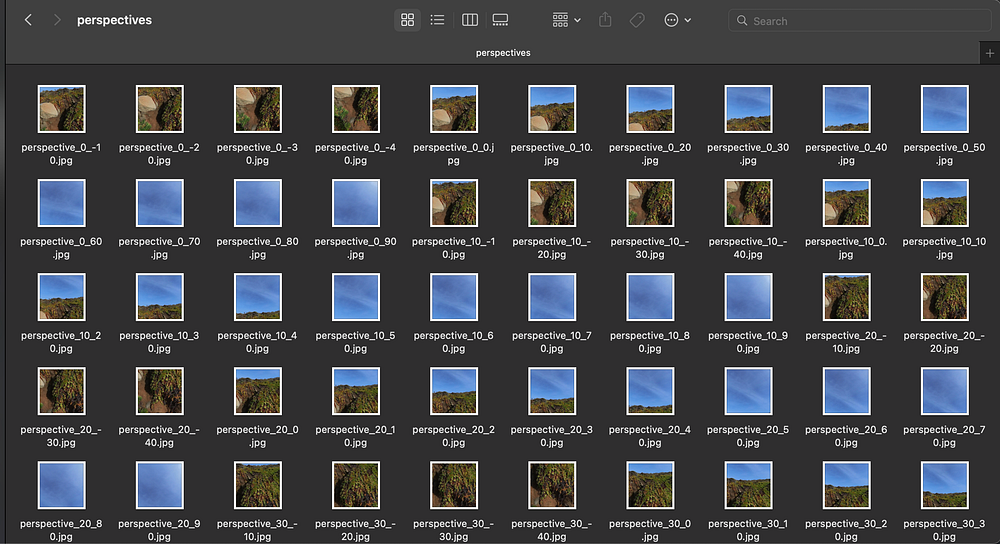The height and width of the screenshot is (544, 1000).
Task: Select thumbnail perspective_20_-30.jpg
Action: [61, 391]
